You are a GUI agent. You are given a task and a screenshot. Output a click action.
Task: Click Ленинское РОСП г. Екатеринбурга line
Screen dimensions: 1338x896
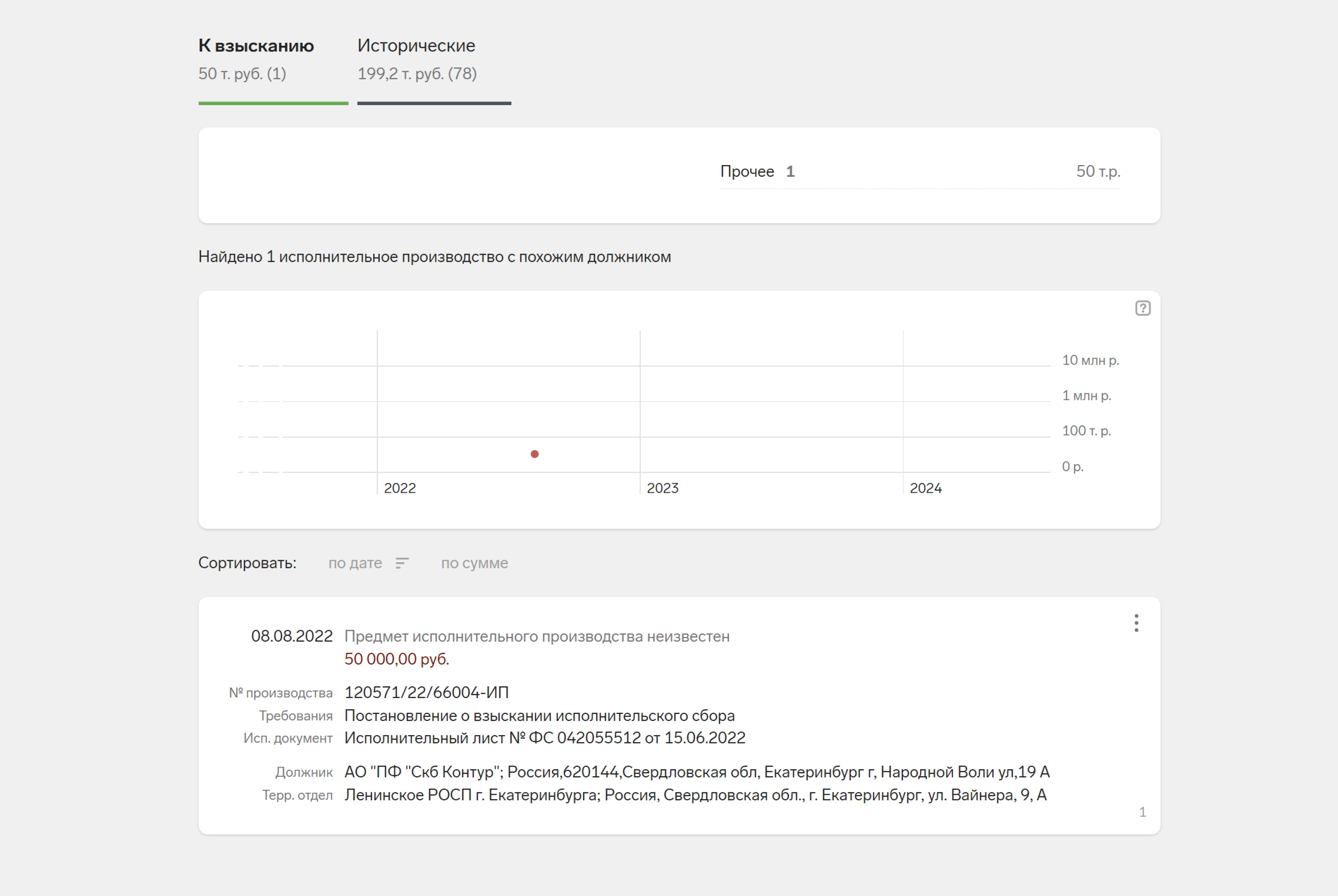695,796
